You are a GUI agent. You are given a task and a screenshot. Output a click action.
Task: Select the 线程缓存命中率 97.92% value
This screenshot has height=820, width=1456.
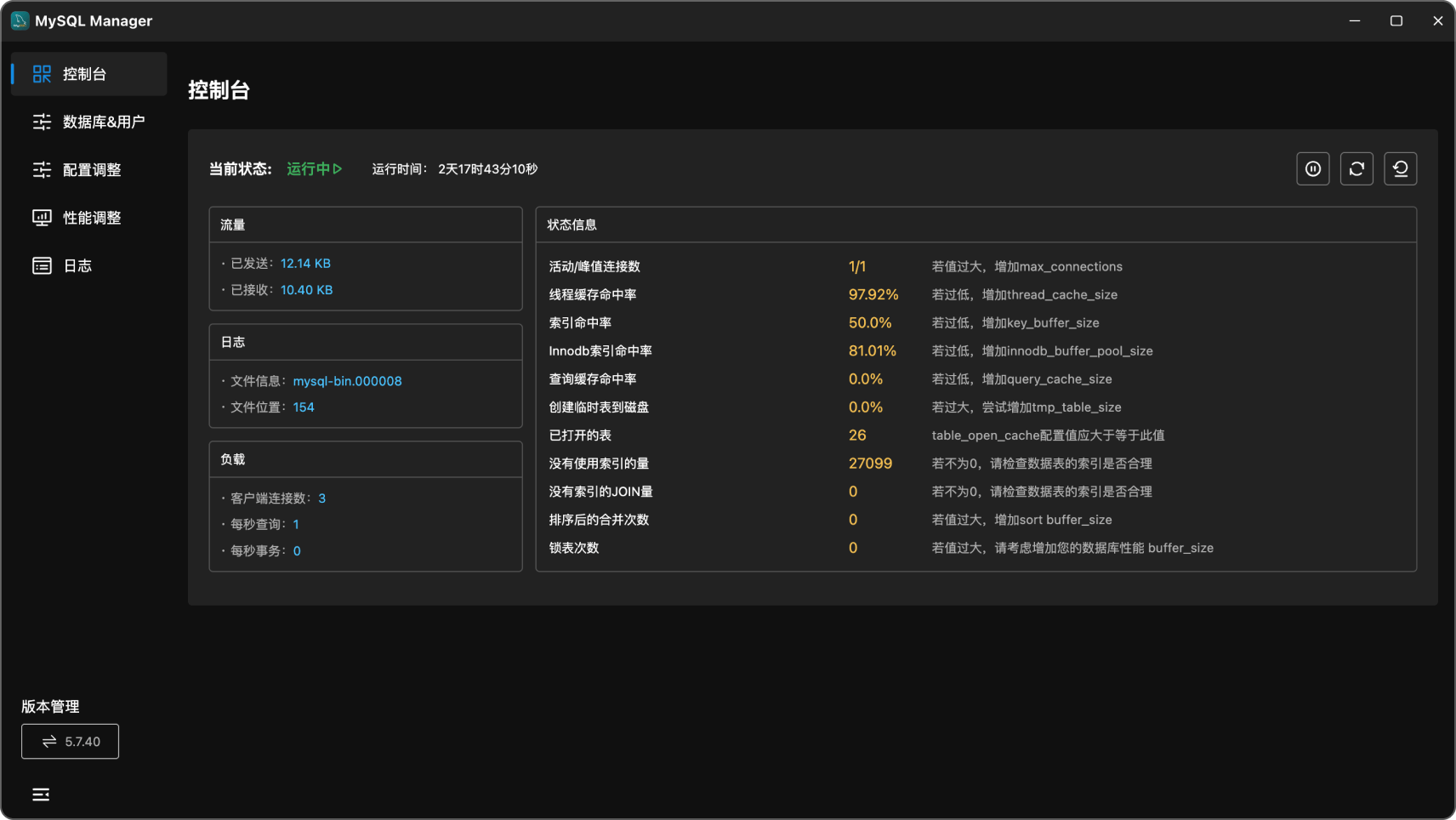tap(873, 295)
